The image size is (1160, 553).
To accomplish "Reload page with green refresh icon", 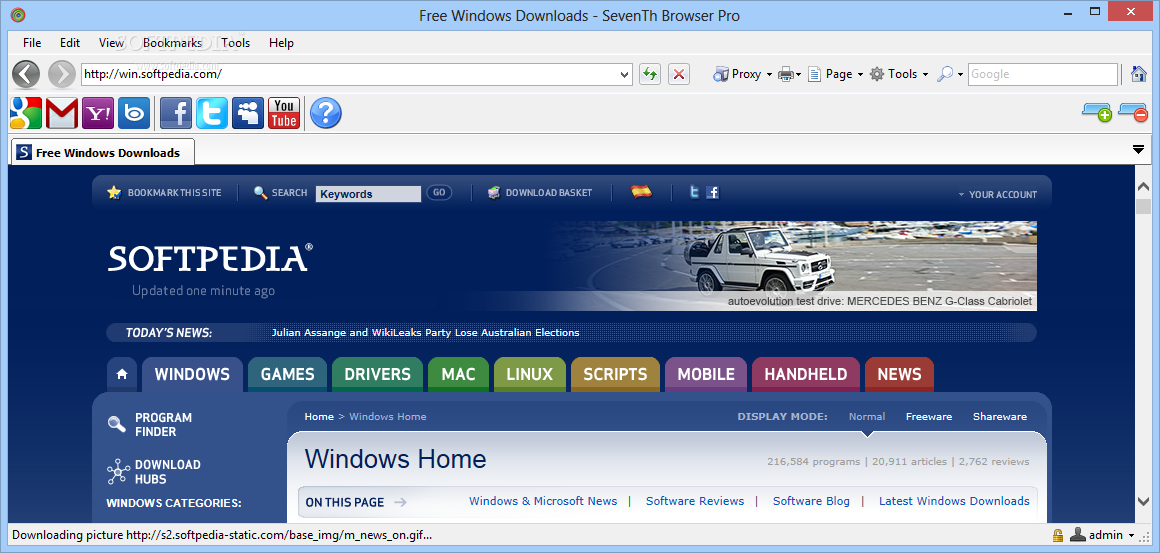I will click(x=650, y=74).
